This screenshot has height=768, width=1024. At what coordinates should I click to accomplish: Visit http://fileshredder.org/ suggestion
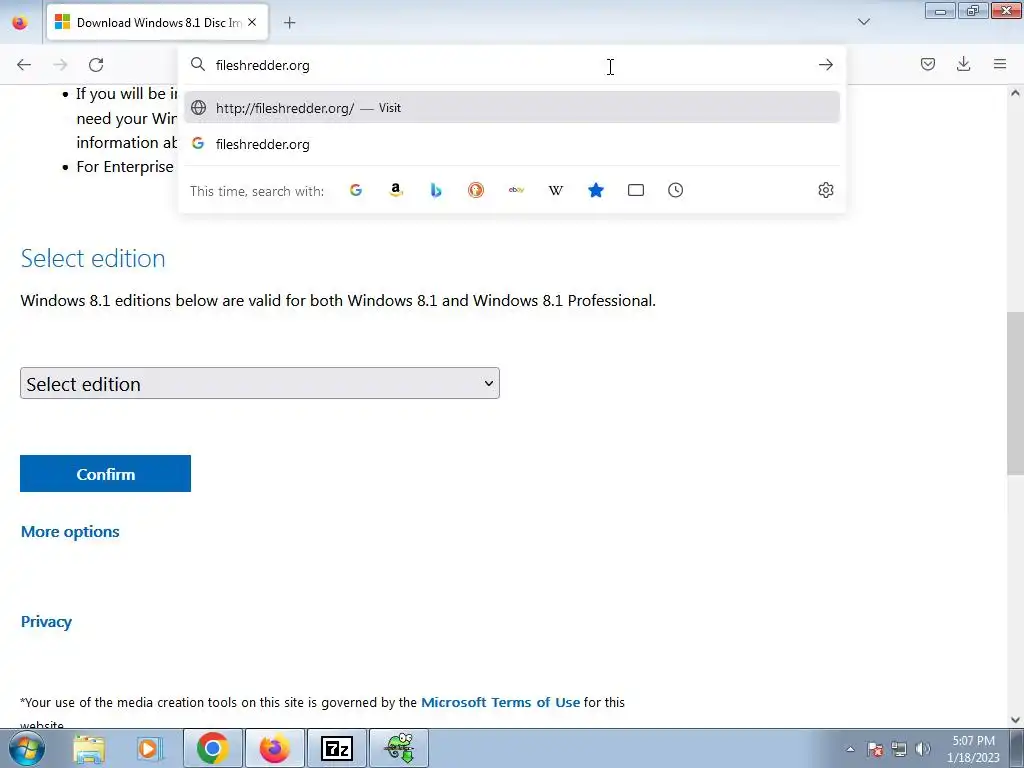point(511,108)
